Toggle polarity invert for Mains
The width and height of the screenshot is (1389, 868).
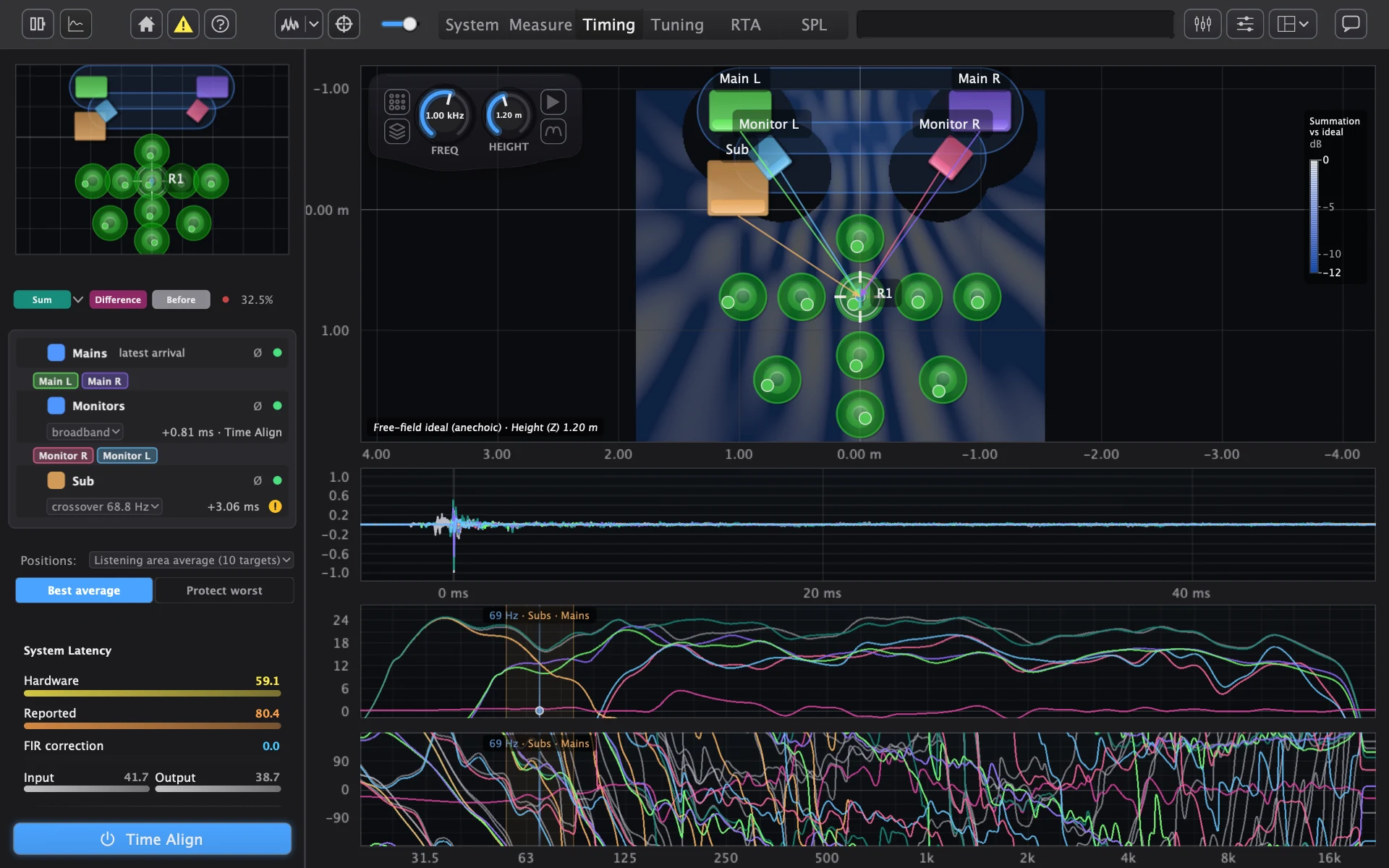pyautogui.click(x=258, y=353)
